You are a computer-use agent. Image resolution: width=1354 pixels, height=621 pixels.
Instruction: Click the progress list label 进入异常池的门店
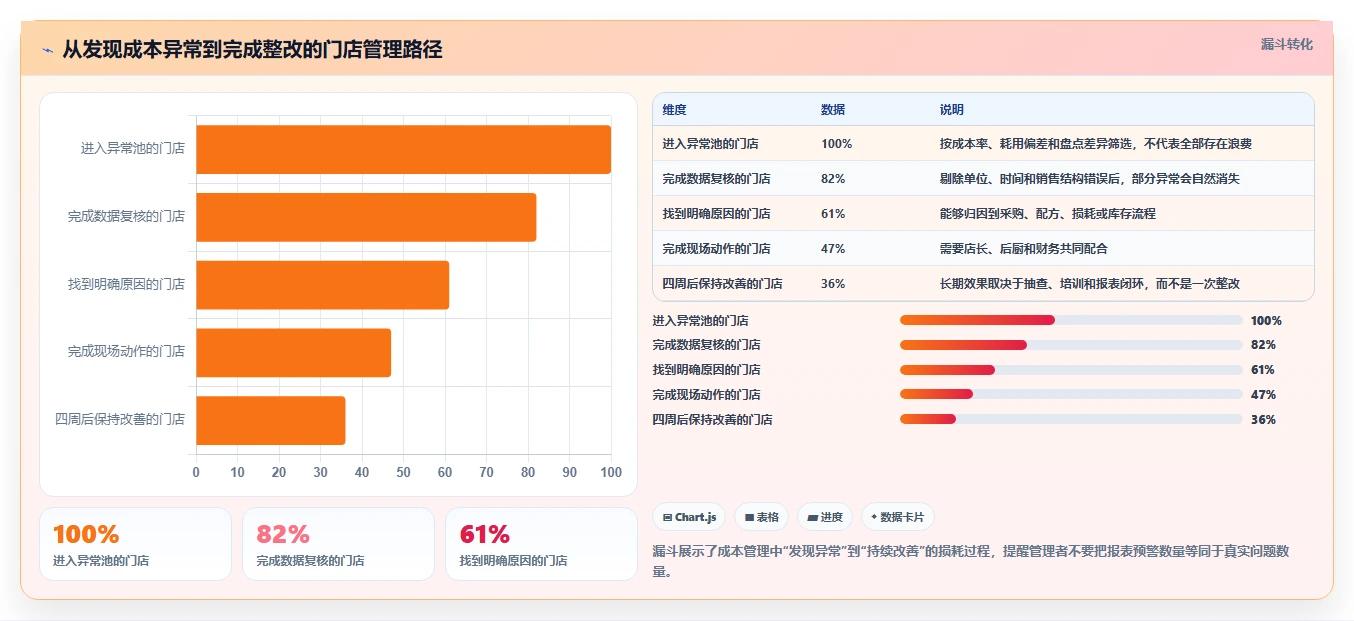[x=700, y=321]
